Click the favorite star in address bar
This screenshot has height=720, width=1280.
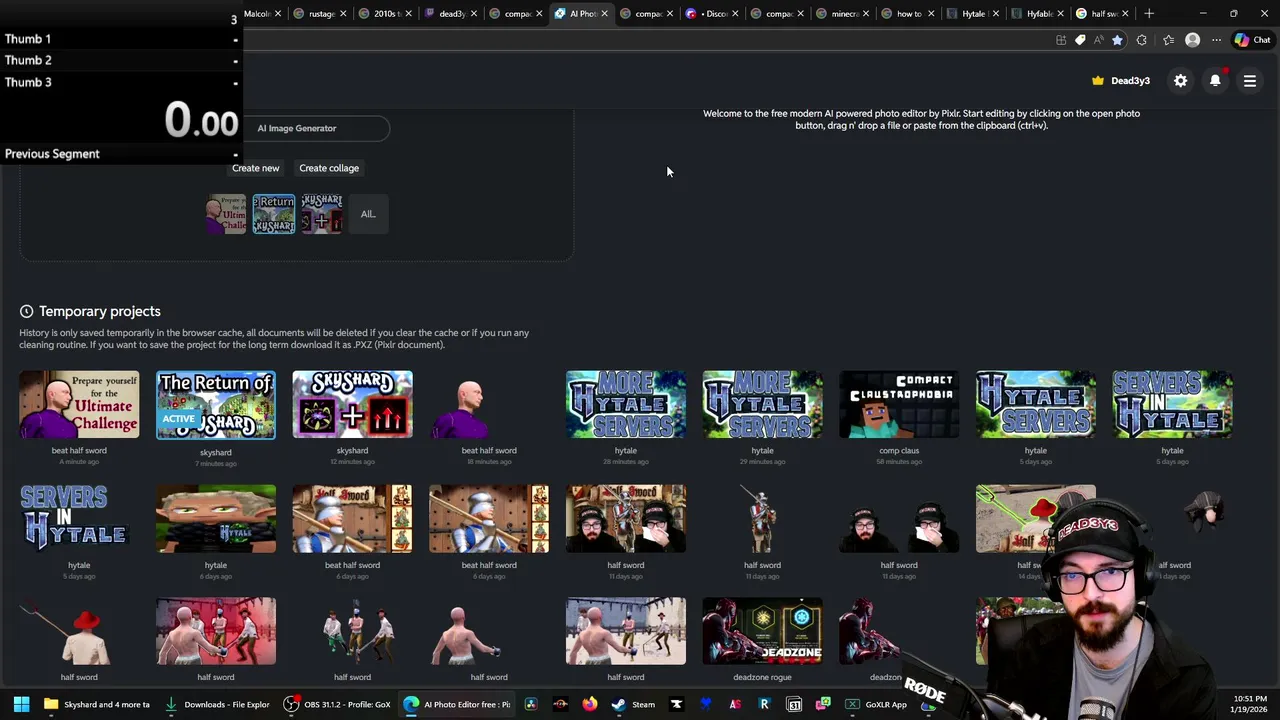[1117, 40]
